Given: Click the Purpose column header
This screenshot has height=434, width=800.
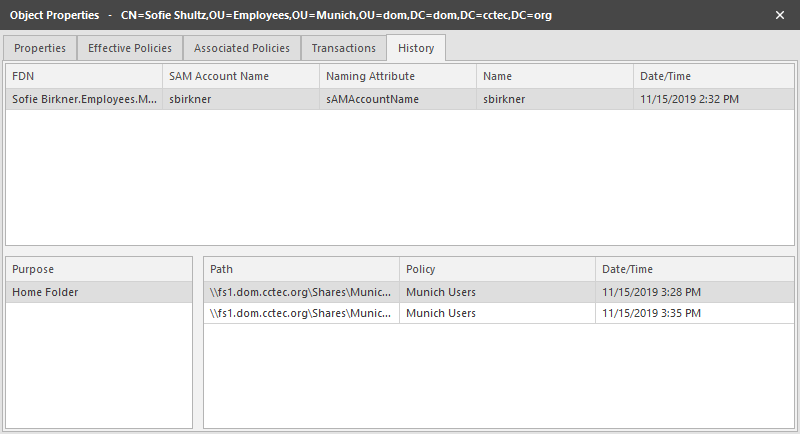Looking at the screenshot, I should (98, 269).
